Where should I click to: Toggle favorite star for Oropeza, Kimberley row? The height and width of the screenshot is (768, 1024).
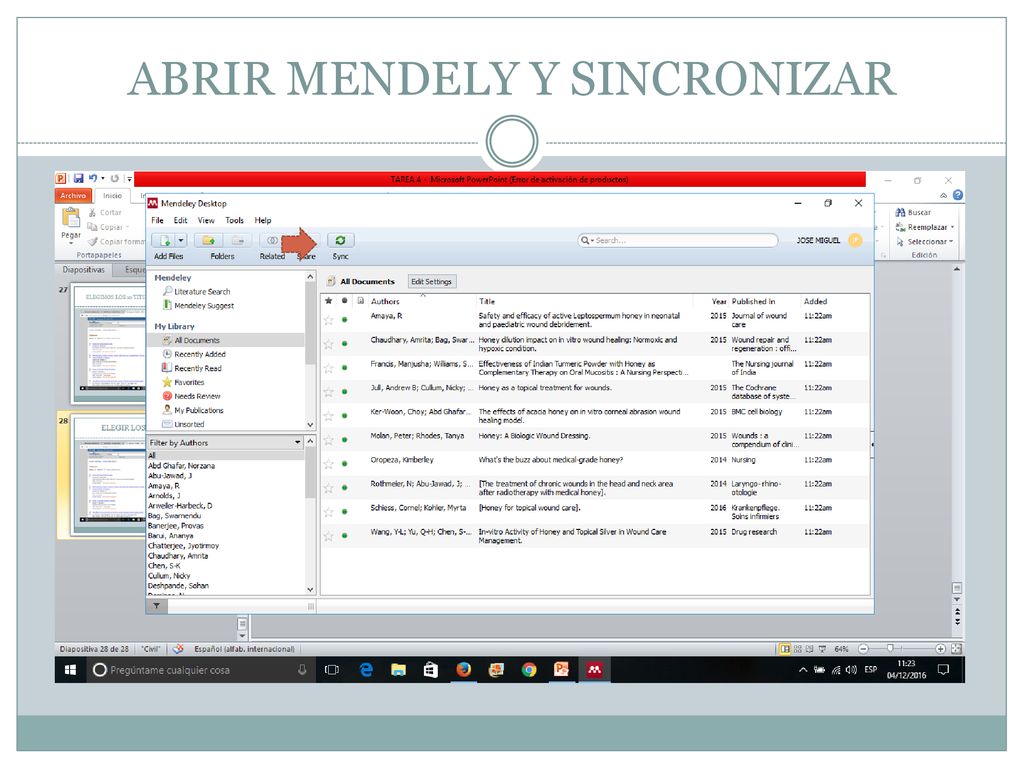[328, 464]
